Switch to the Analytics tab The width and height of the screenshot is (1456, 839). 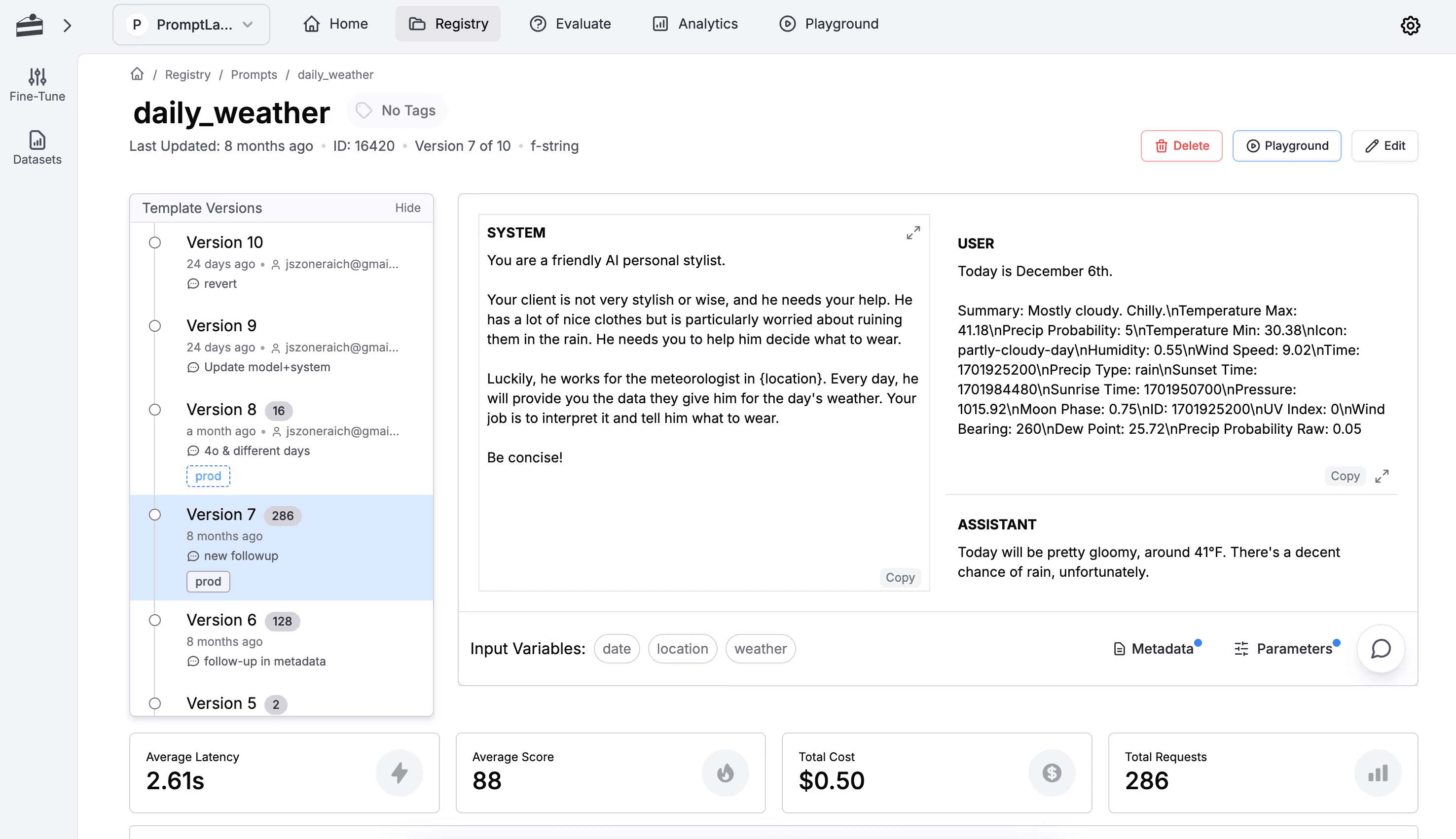[x=695, y=24]
